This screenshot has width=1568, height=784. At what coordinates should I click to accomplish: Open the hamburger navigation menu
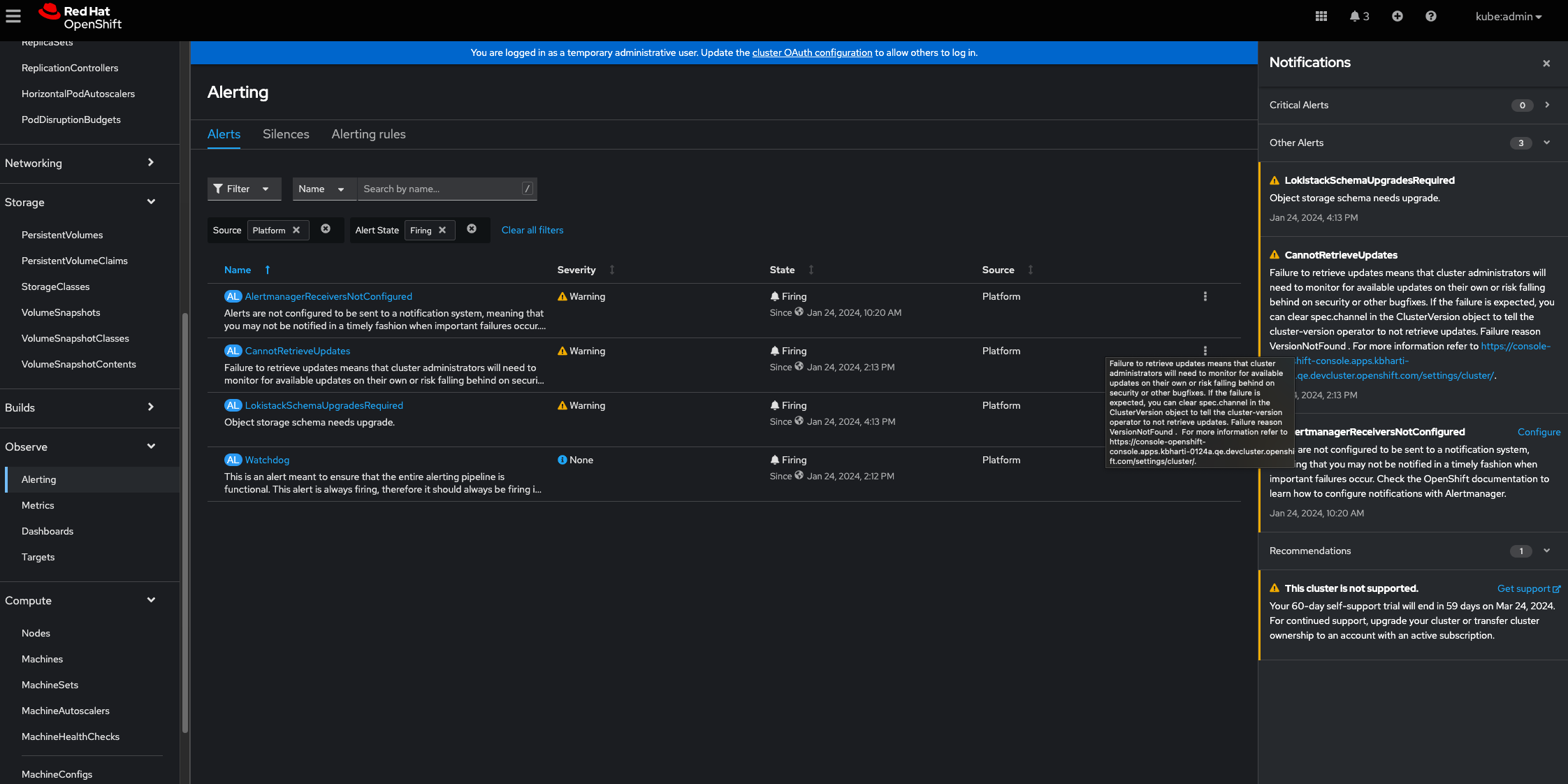(13, 16)
